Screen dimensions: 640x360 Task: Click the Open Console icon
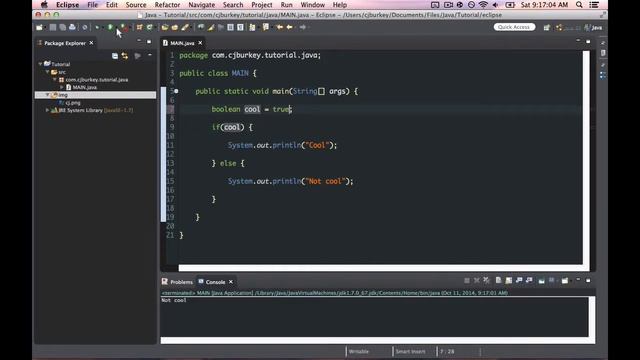click(564, 280)
